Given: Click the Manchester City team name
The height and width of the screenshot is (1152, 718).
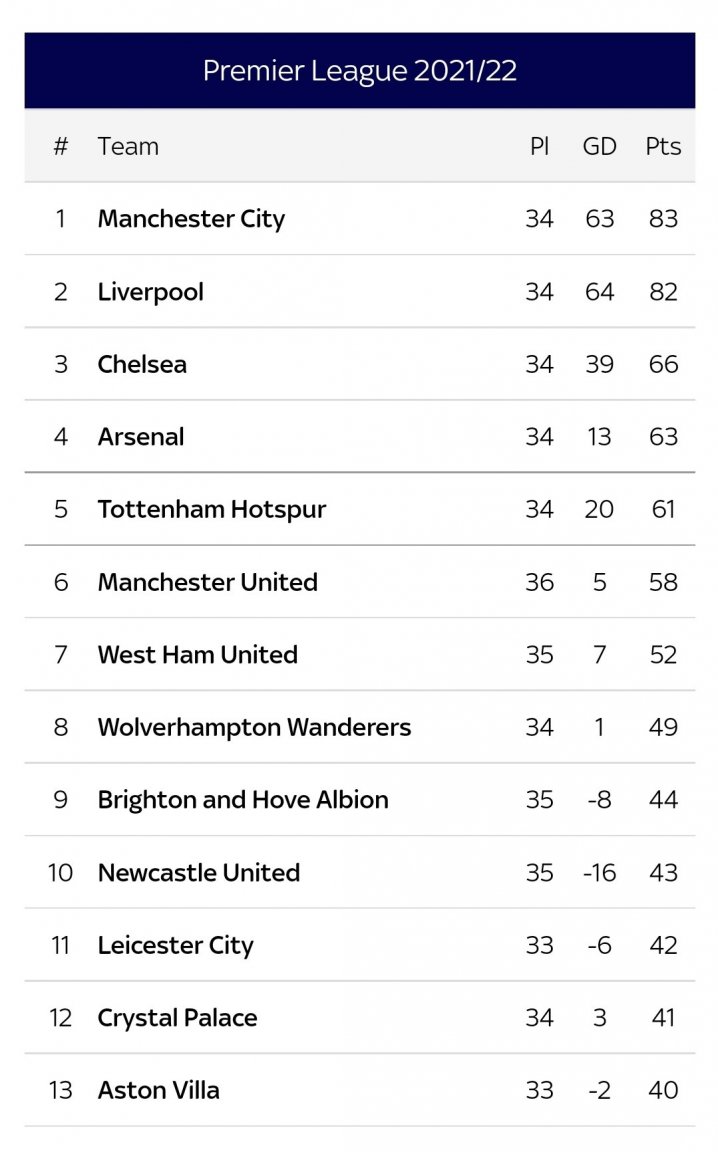Looking at the screenshot, I should pos(191,219).
